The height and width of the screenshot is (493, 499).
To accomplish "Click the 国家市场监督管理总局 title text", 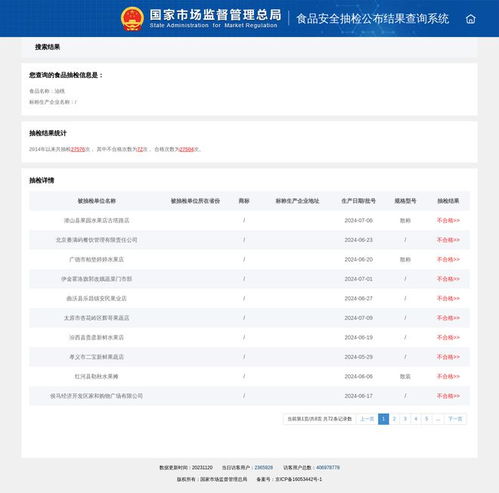I will click(x=215, y=15).
